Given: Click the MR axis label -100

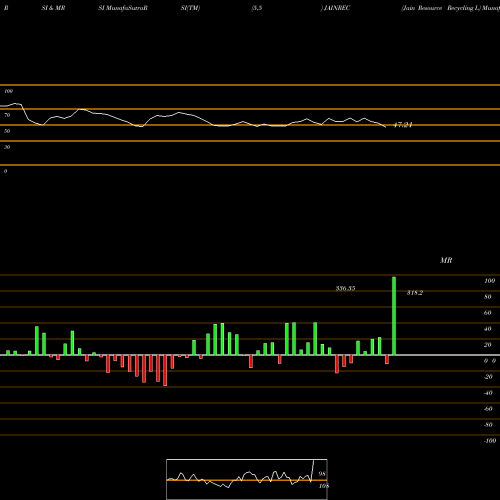Looking at the screenshot, I should (490, 441).
